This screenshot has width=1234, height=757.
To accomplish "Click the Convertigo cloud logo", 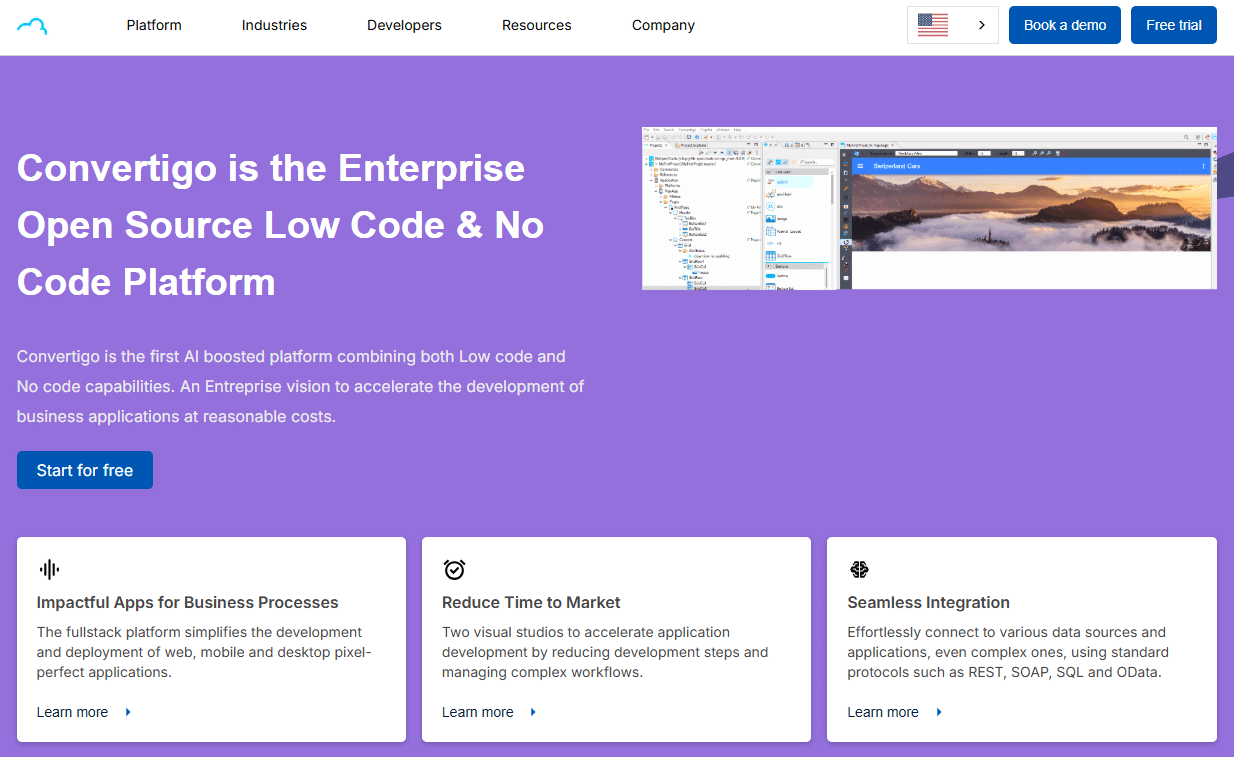I will [33, 25].
